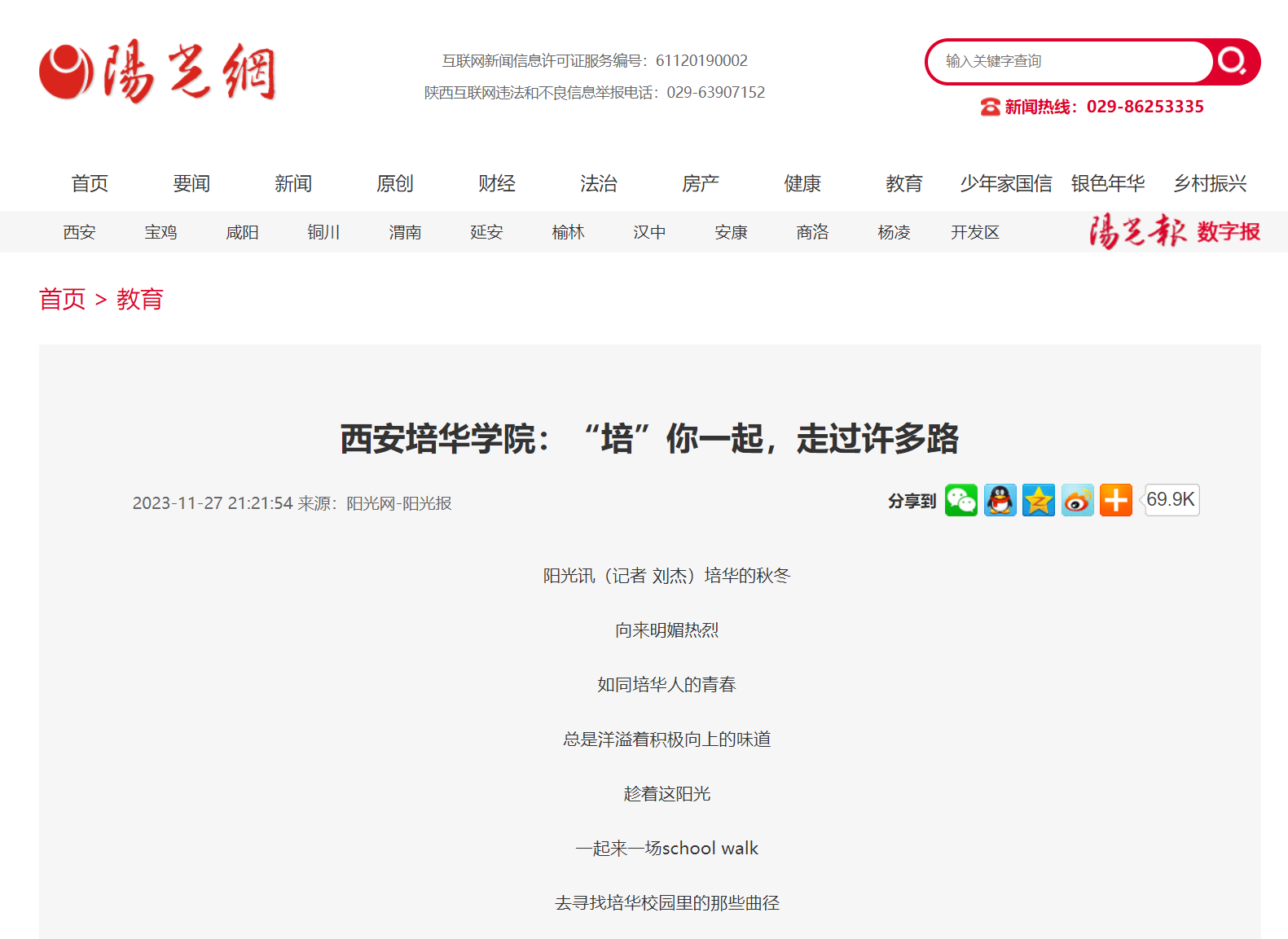1288x939 pixels.
Task: Click 教育 in the breadcrumb trail
Action: [x=139, y=299]
